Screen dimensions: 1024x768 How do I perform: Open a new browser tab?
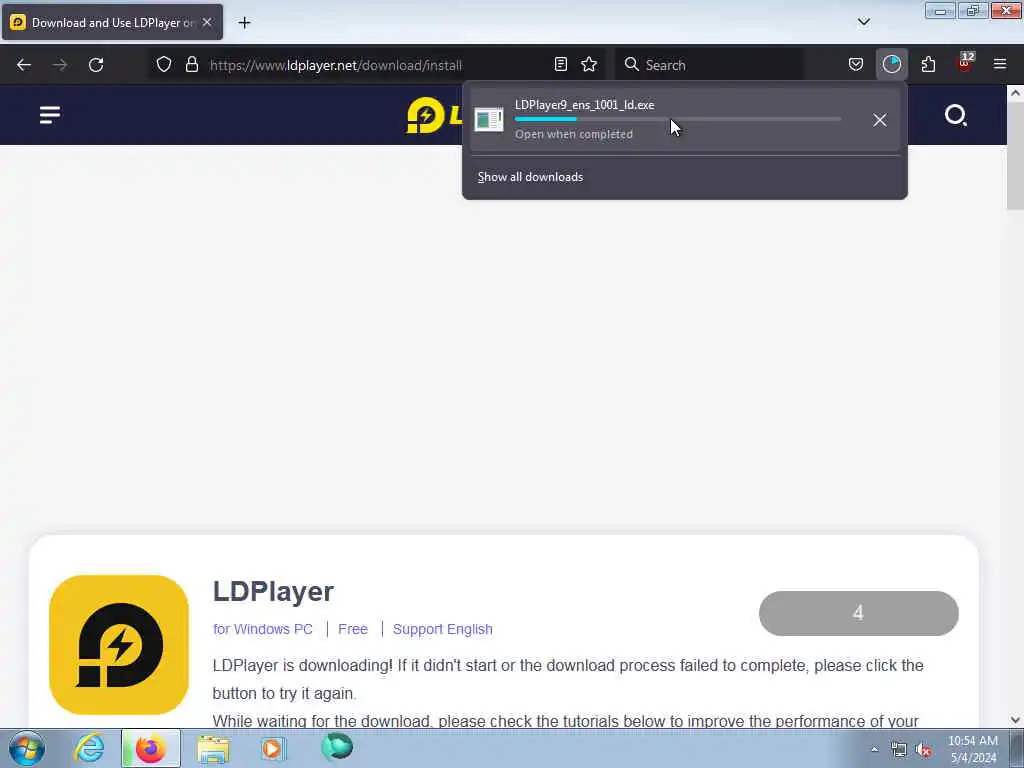244,23
